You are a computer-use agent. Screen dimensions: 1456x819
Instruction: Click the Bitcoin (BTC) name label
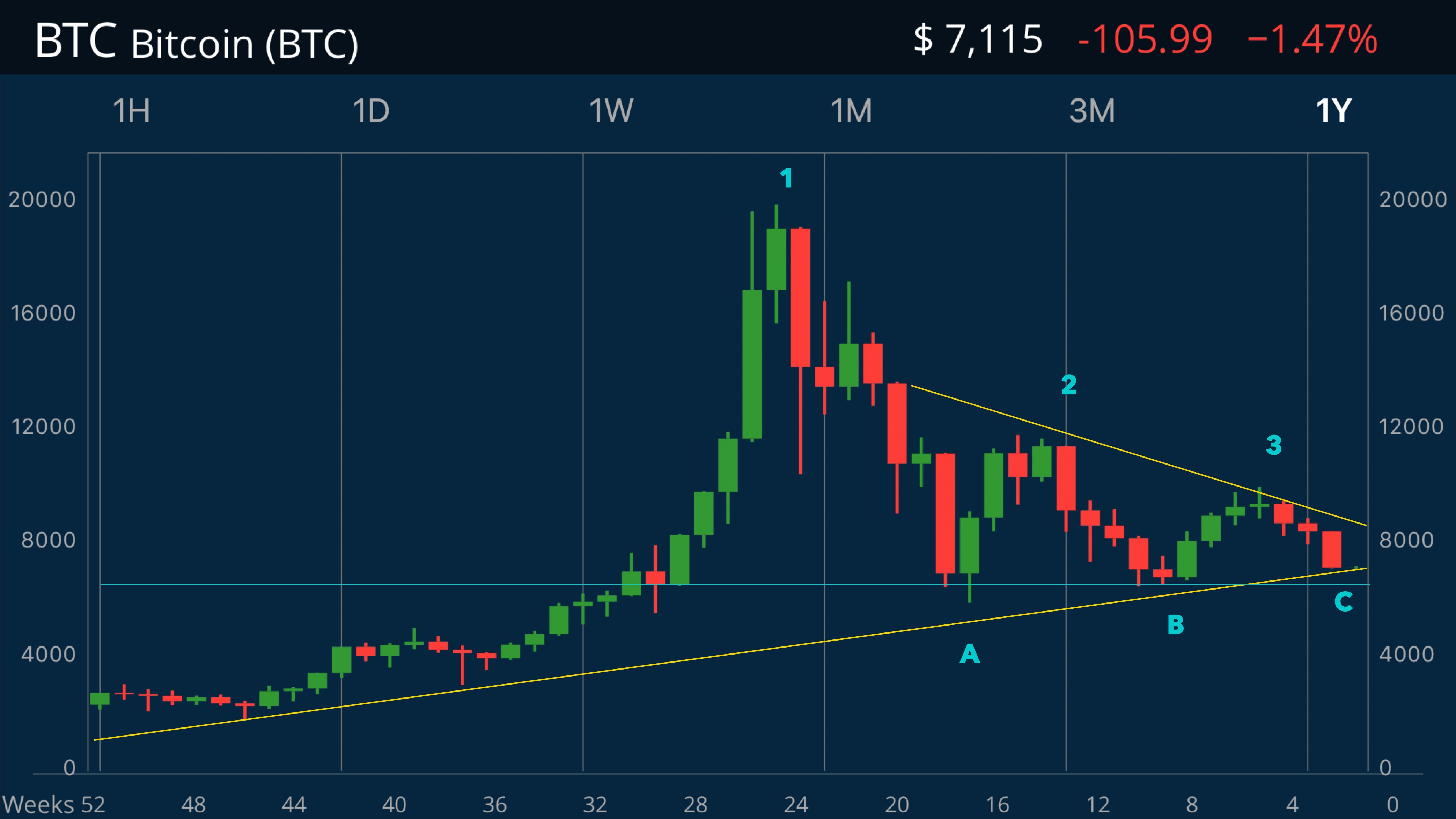[245, 44]
